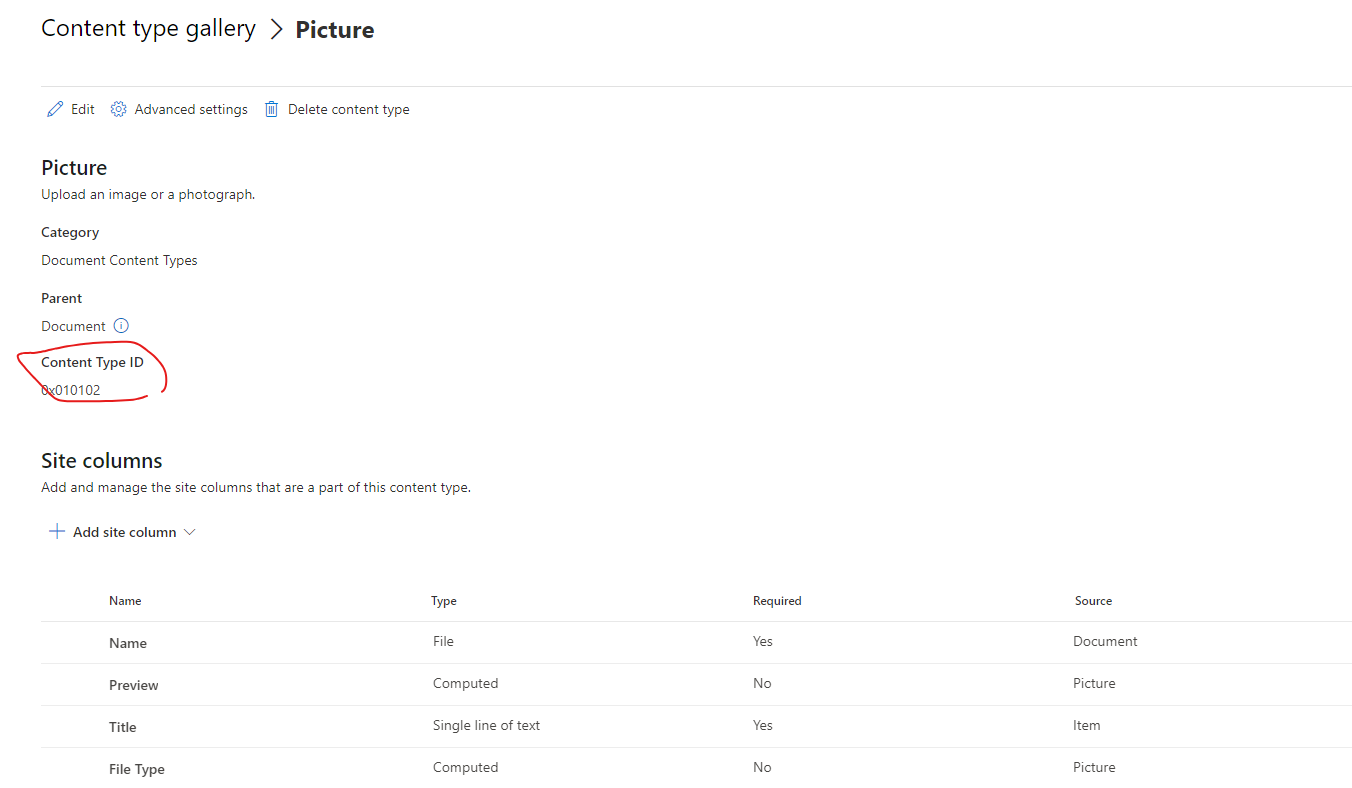Click the Advanced settings command text
1352x788 pixels.
pos(190,108)
